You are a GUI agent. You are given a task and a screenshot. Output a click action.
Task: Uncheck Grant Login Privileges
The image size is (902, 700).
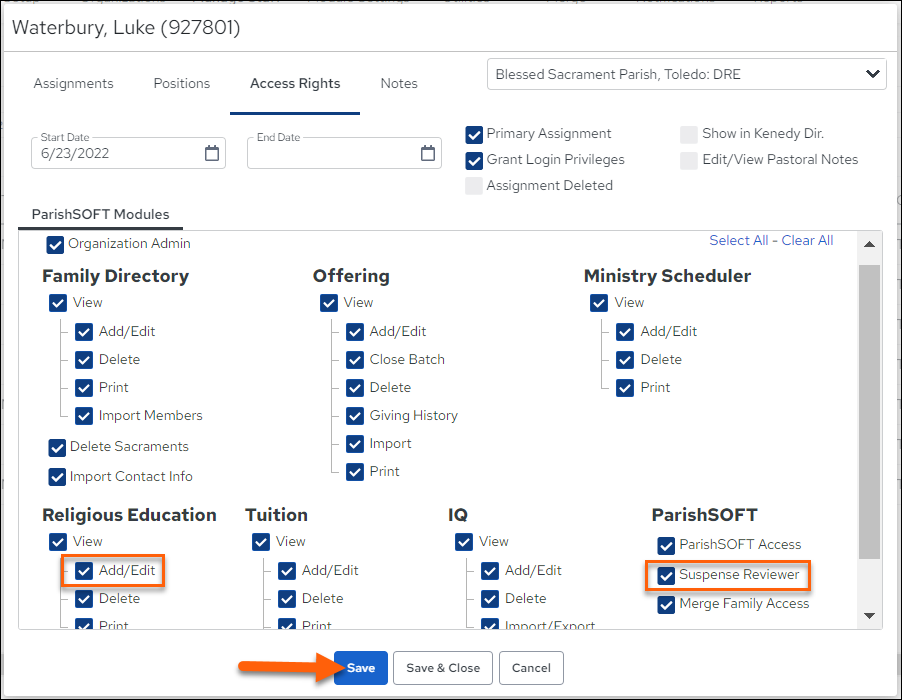(x=474, y=160)
